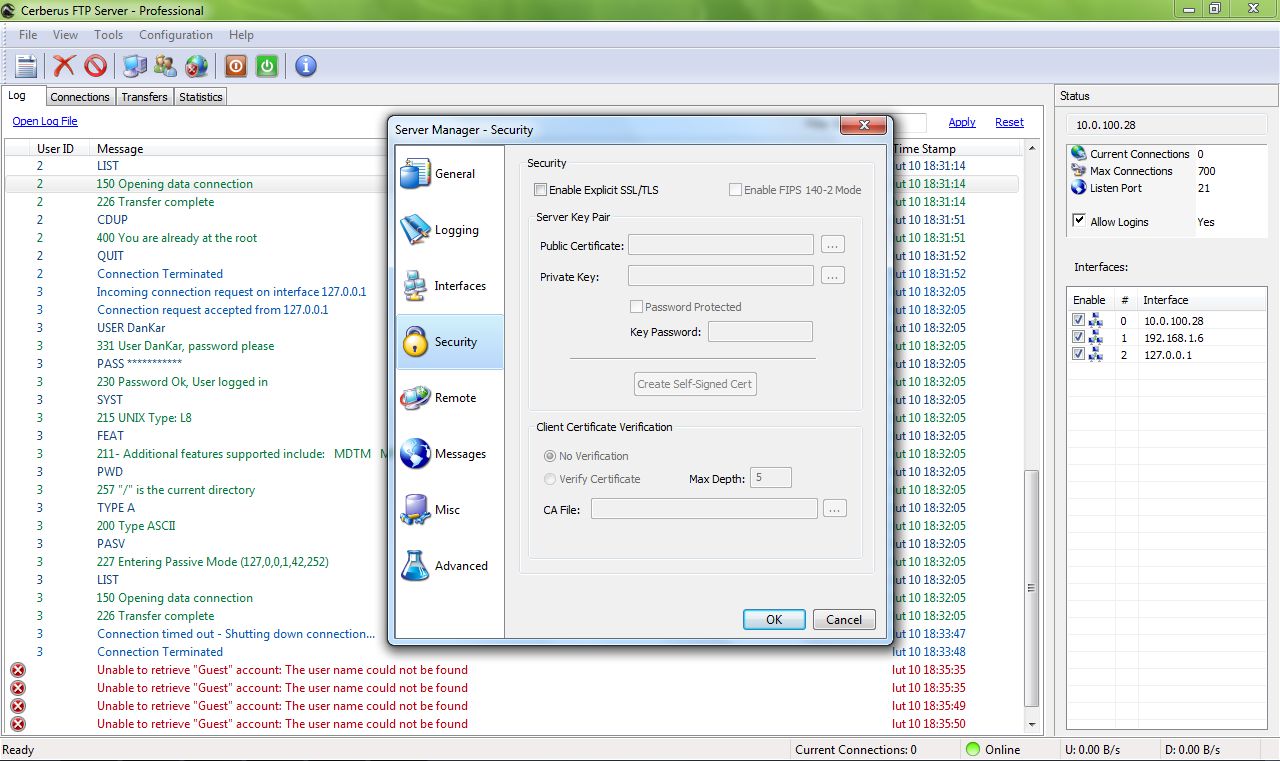Click the network icon for interface 10.0.100.28

(1095, 321)
